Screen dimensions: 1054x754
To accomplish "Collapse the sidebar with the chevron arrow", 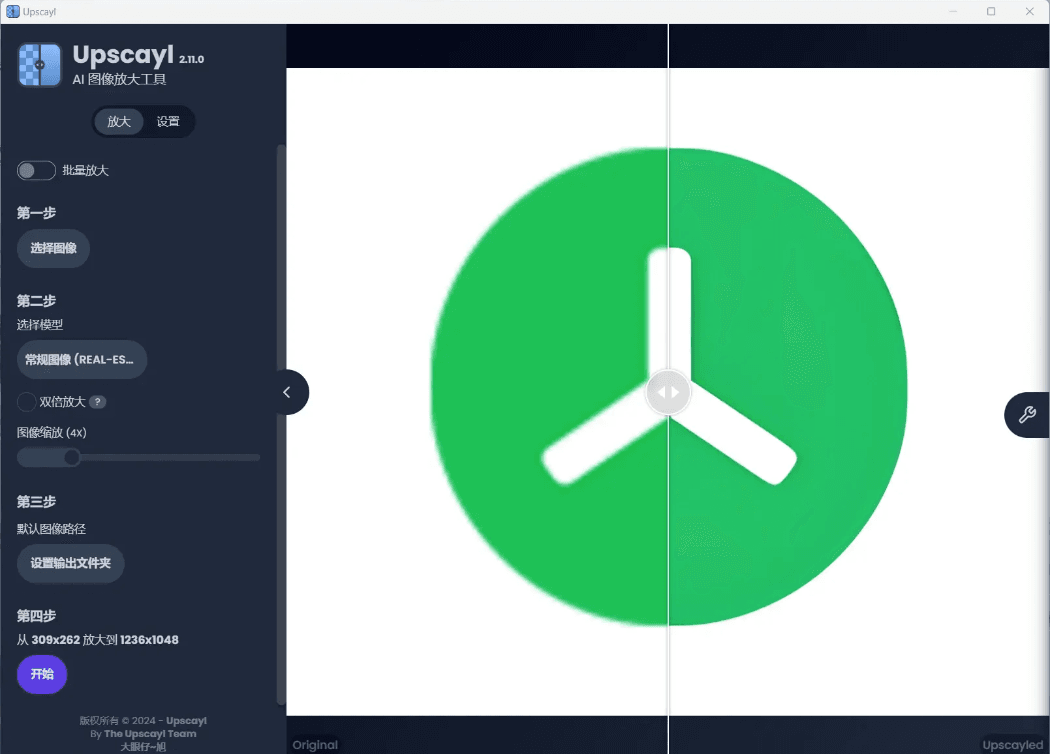I will 287,392.
